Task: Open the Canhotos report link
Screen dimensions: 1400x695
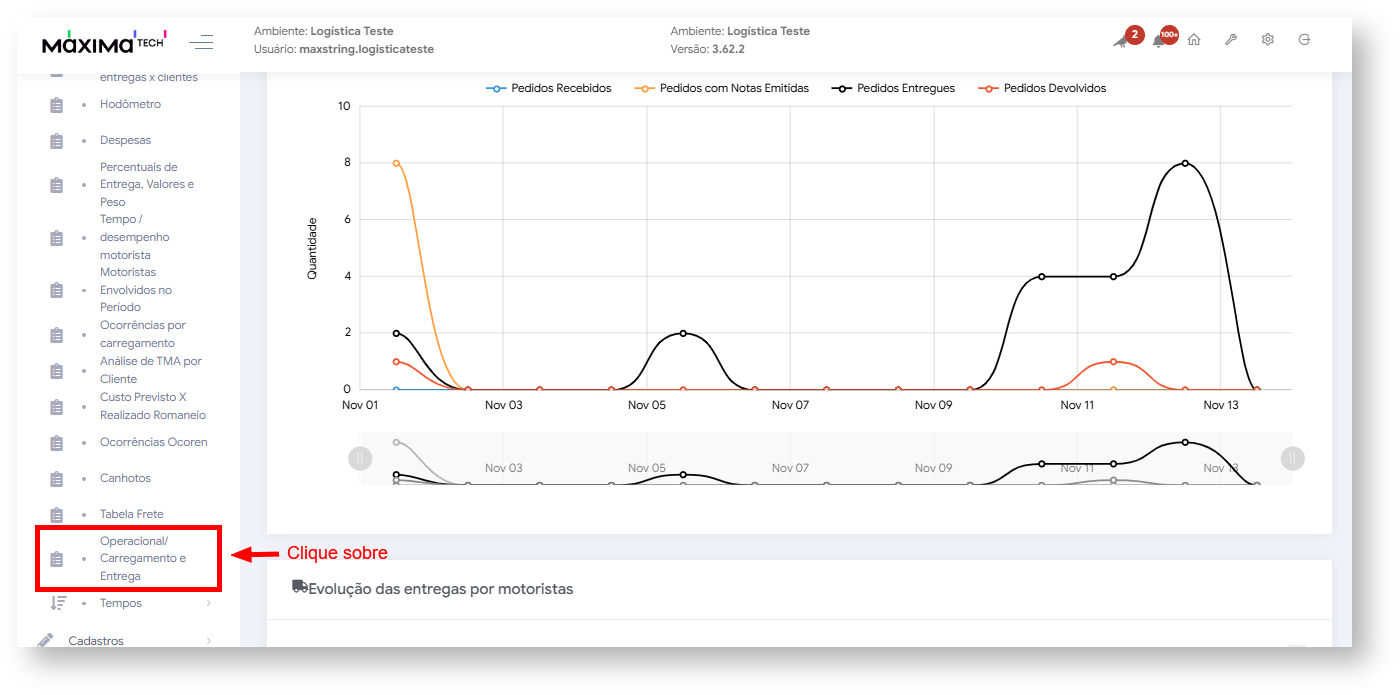Action: tap(125, 478)
